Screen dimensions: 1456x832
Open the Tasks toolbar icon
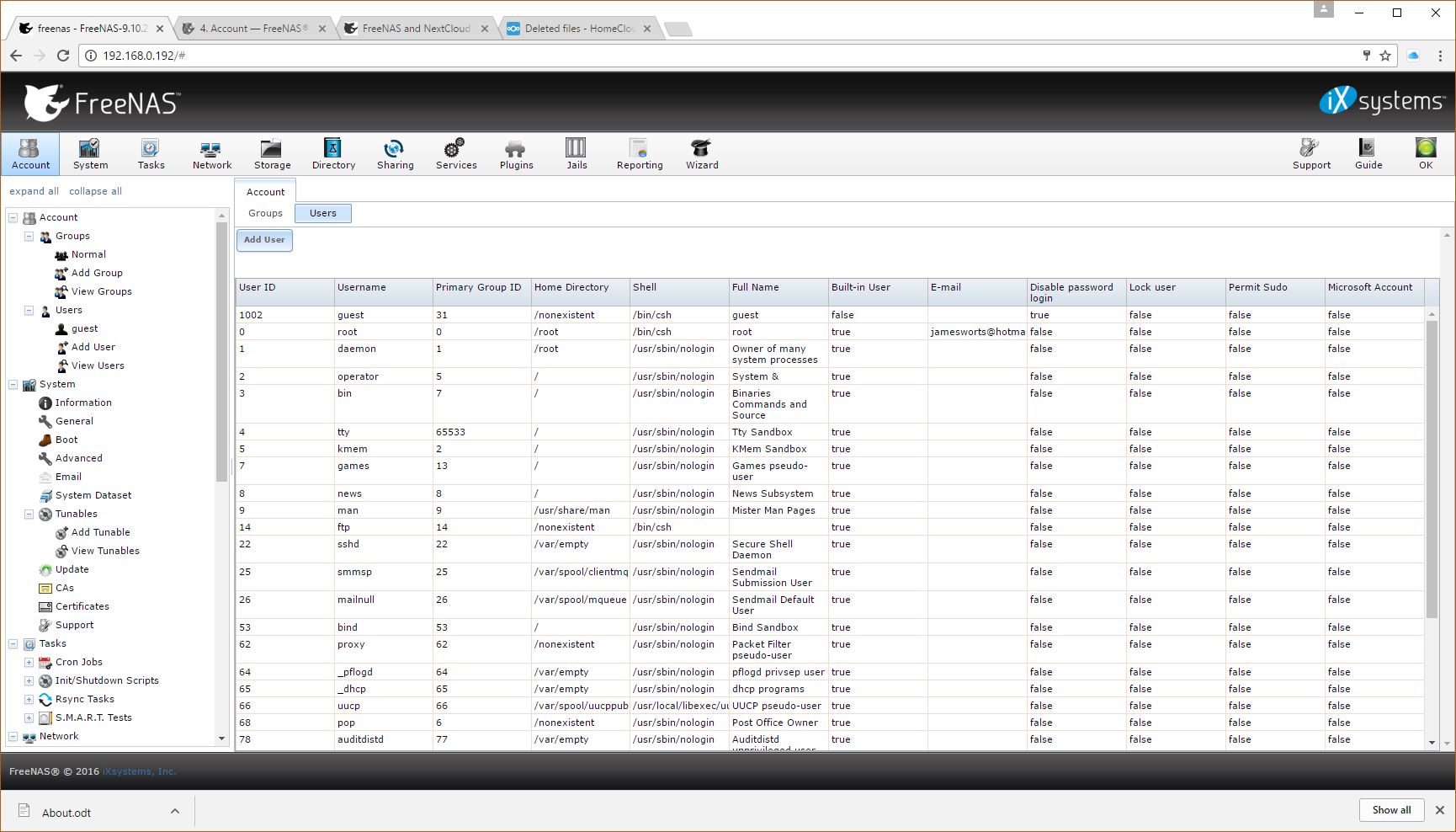pos(151,154)
